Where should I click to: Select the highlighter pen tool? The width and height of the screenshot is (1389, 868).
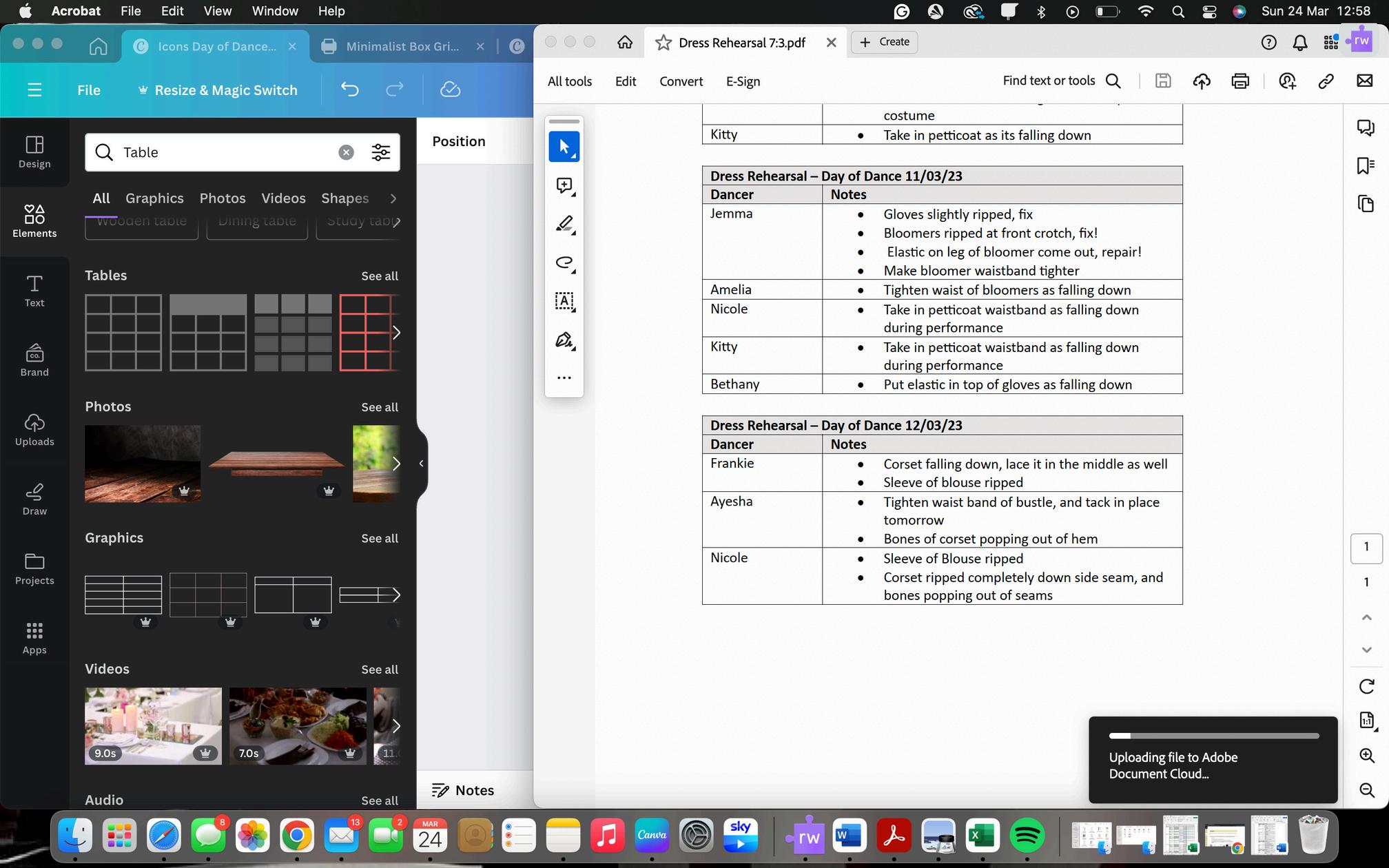tap(564, 224)
